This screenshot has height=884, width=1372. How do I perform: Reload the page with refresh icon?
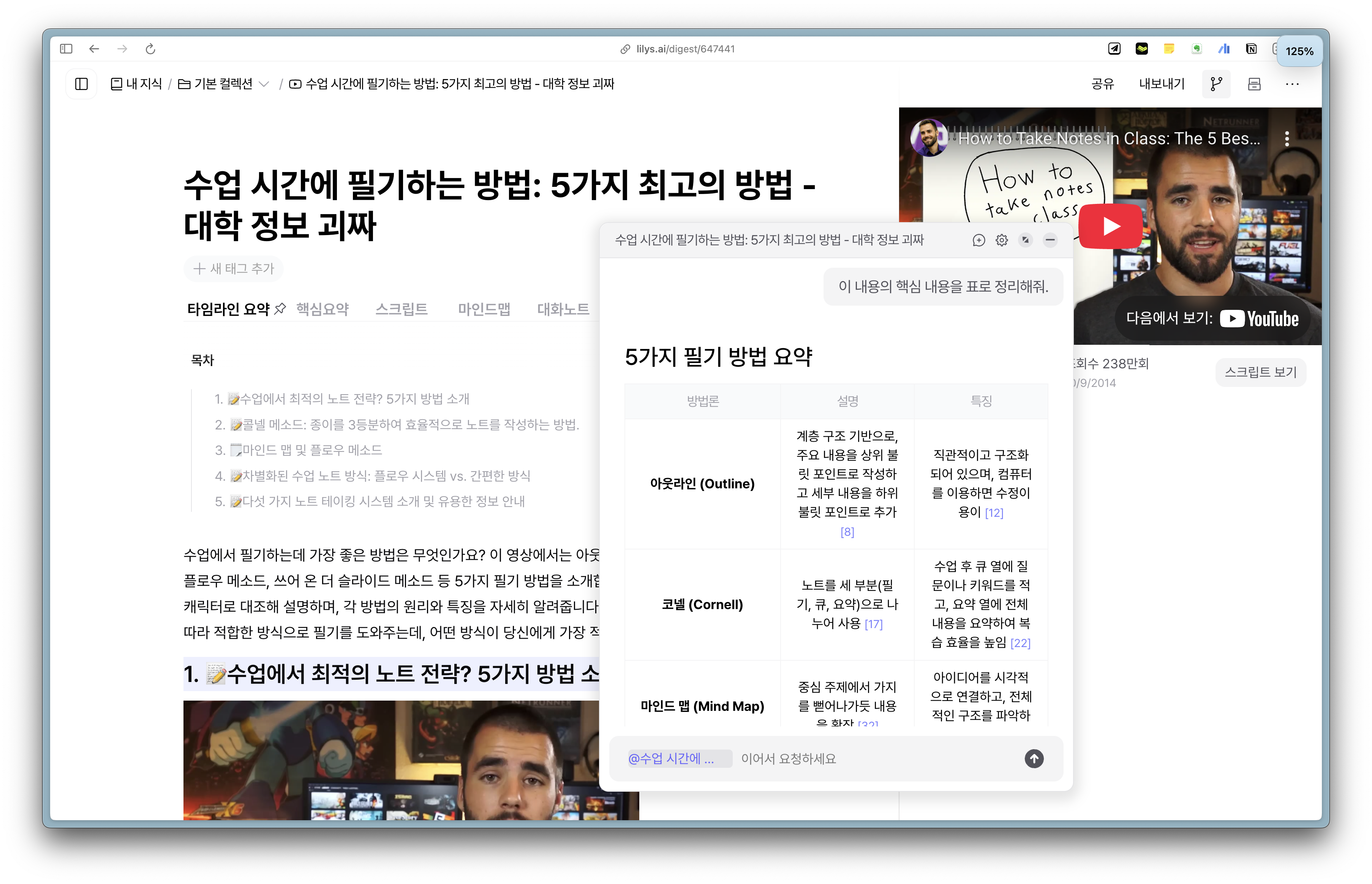click(x=150, y=49)
